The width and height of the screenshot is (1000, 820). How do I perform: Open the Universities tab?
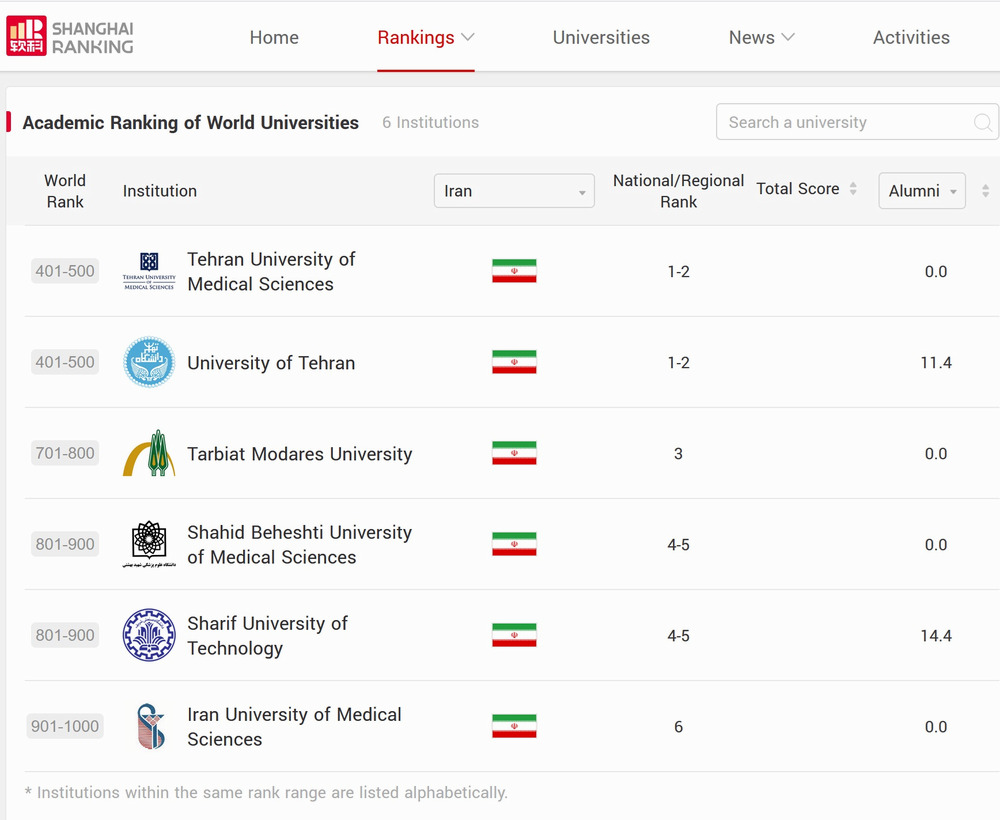pyautogui.click(x=601, y=38)
